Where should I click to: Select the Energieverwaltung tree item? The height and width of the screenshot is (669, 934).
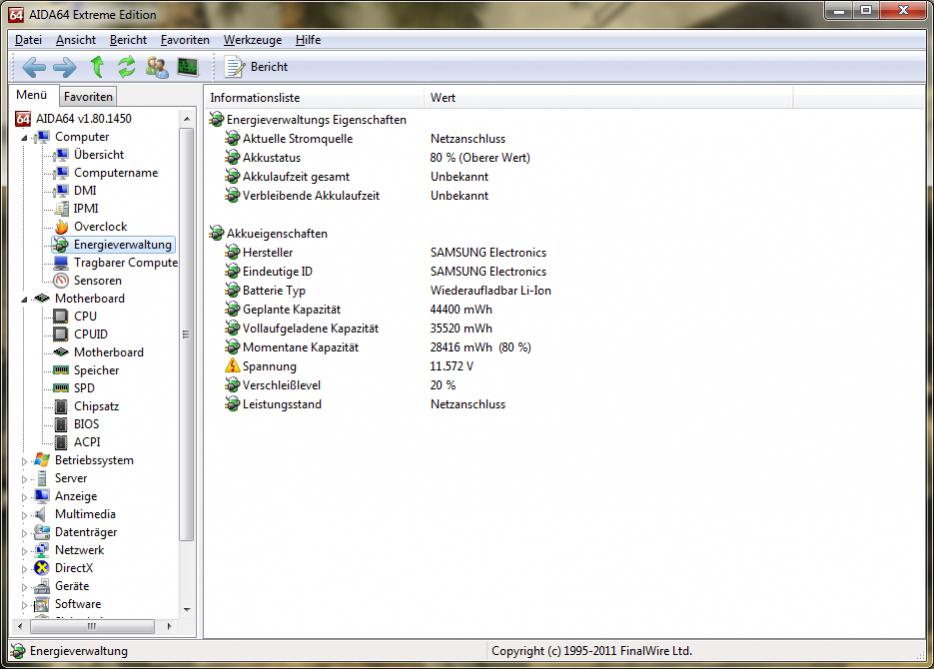click(x=122, y=244)
